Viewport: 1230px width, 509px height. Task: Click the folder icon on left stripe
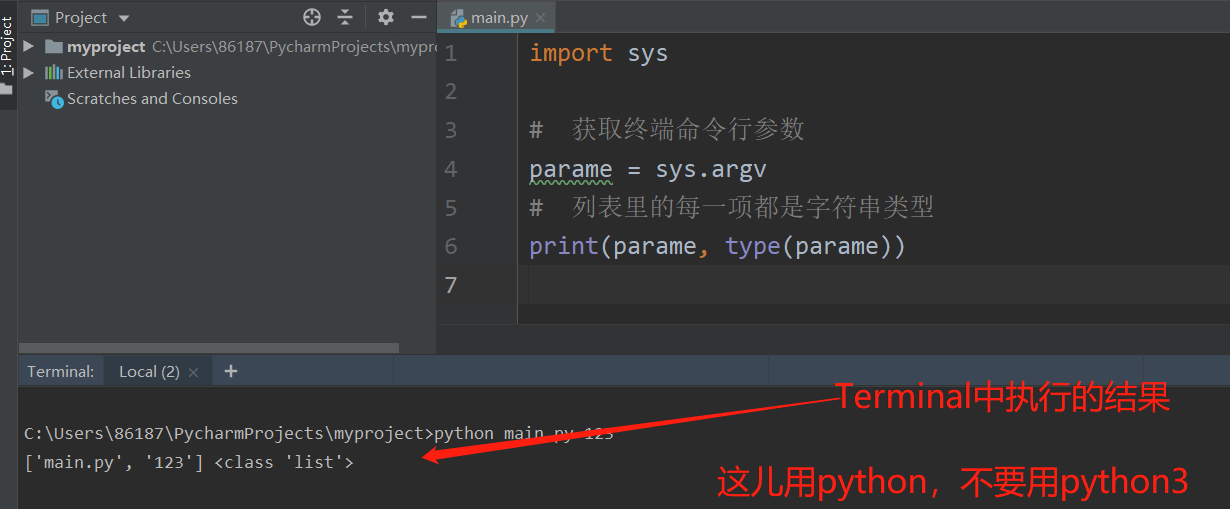click(x=7, y=90)
